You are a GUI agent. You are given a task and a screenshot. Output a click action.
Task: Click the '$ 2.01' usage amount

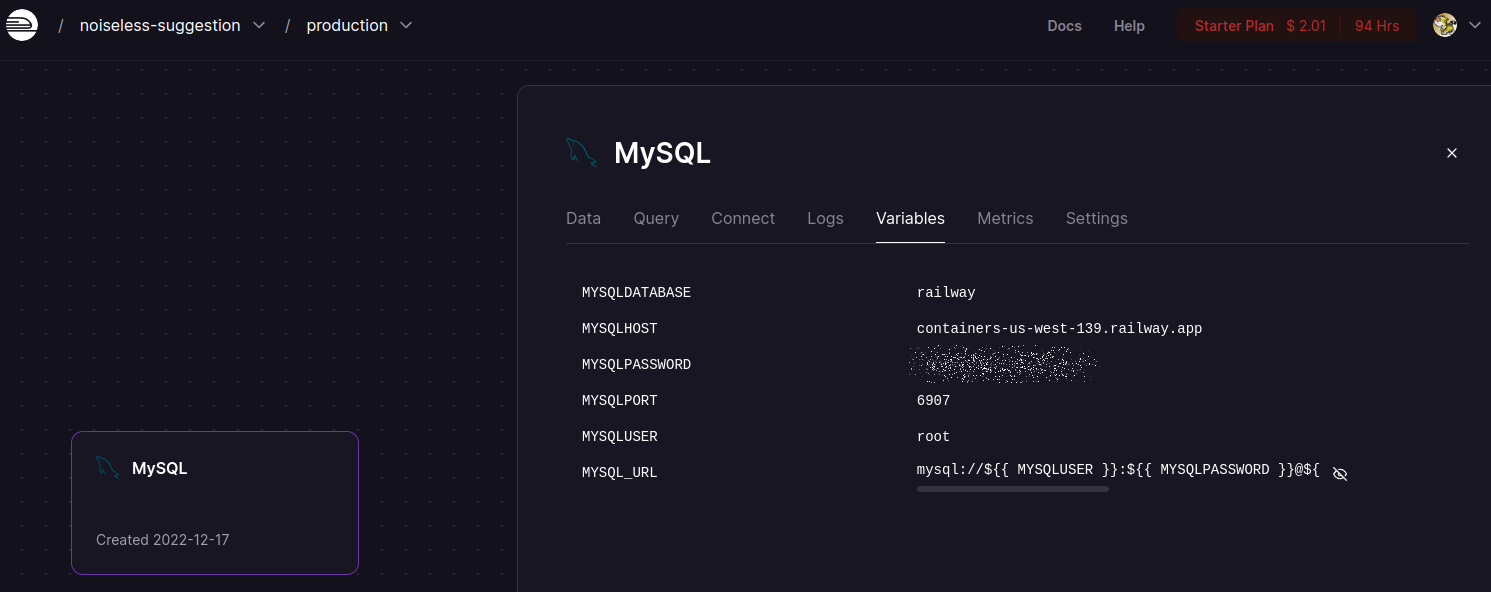1306,26
